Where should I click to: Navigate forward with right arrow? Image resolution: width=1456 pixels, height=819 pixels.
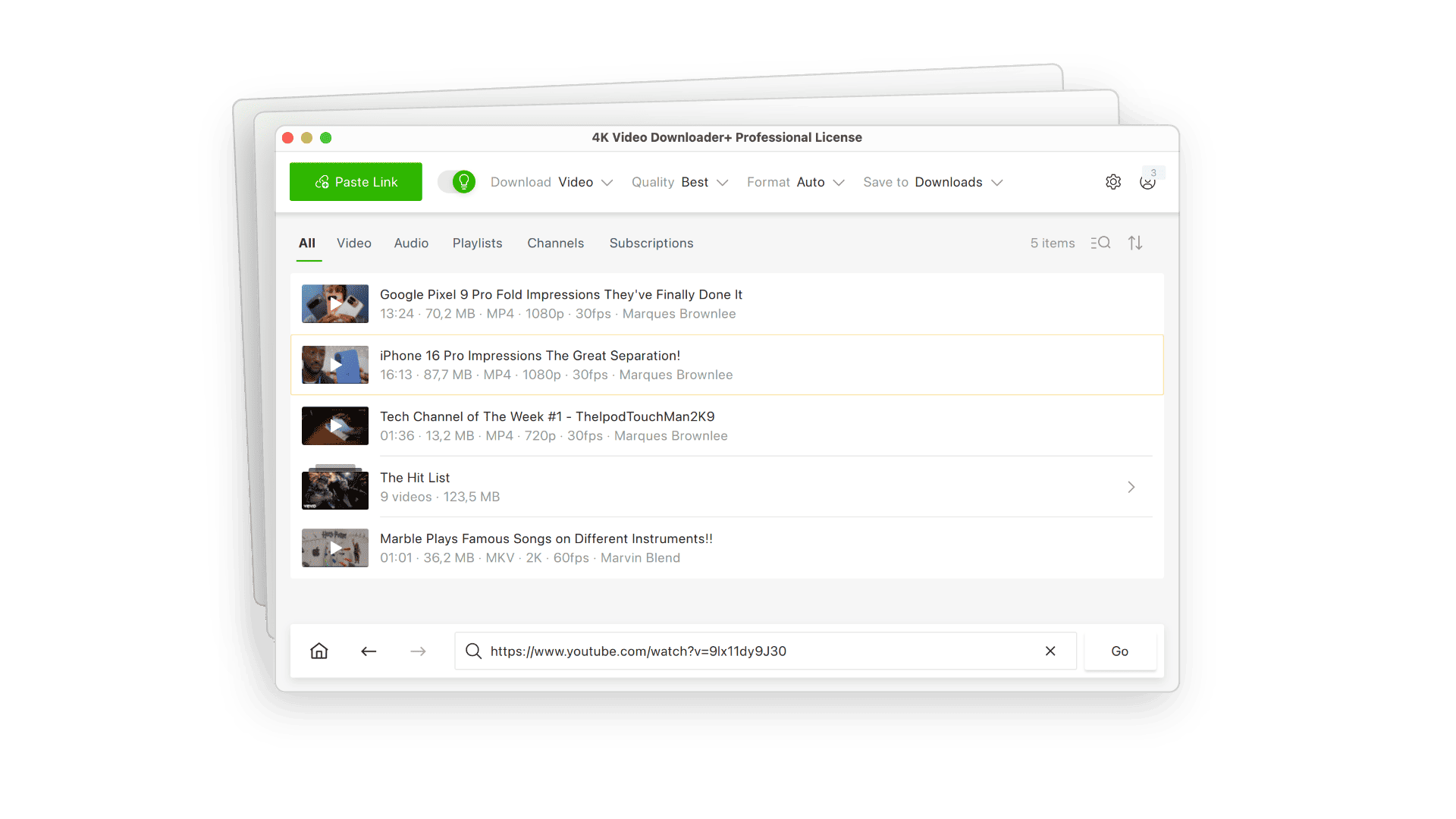pyautogui.click(x=418, y=651)
